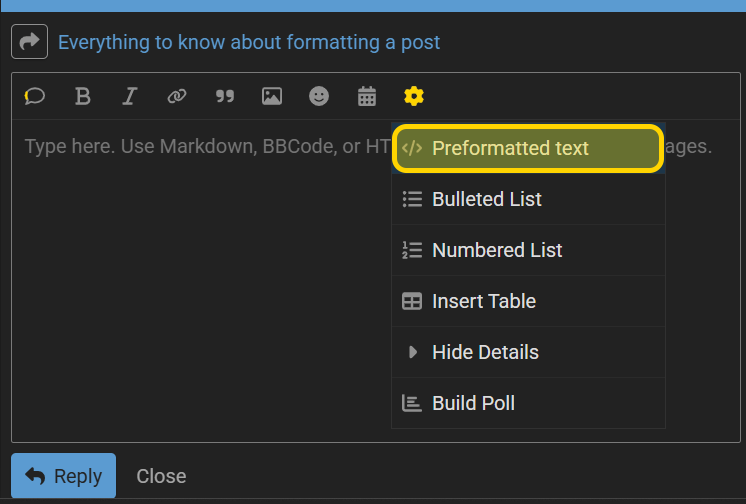Viewport: 746px width, 504px height.
Task: Click the blue Reply button
Action: pyautogui.click(x=63, y=475)
